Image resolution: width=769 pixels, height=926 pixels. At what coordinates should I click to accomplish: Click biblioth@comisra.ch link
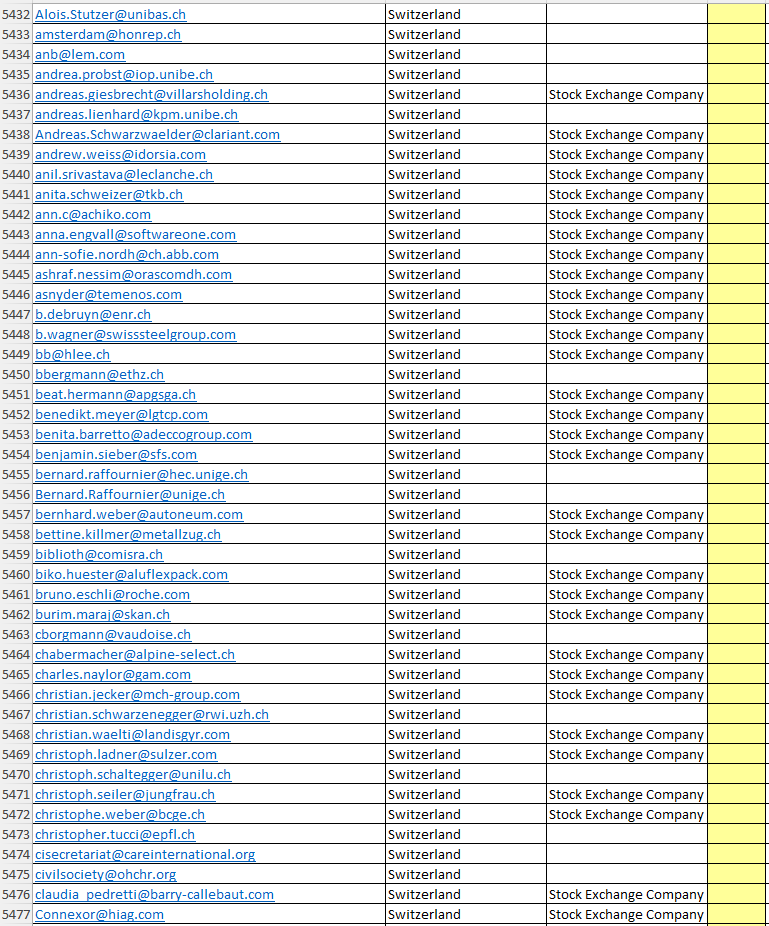(99, 555)
